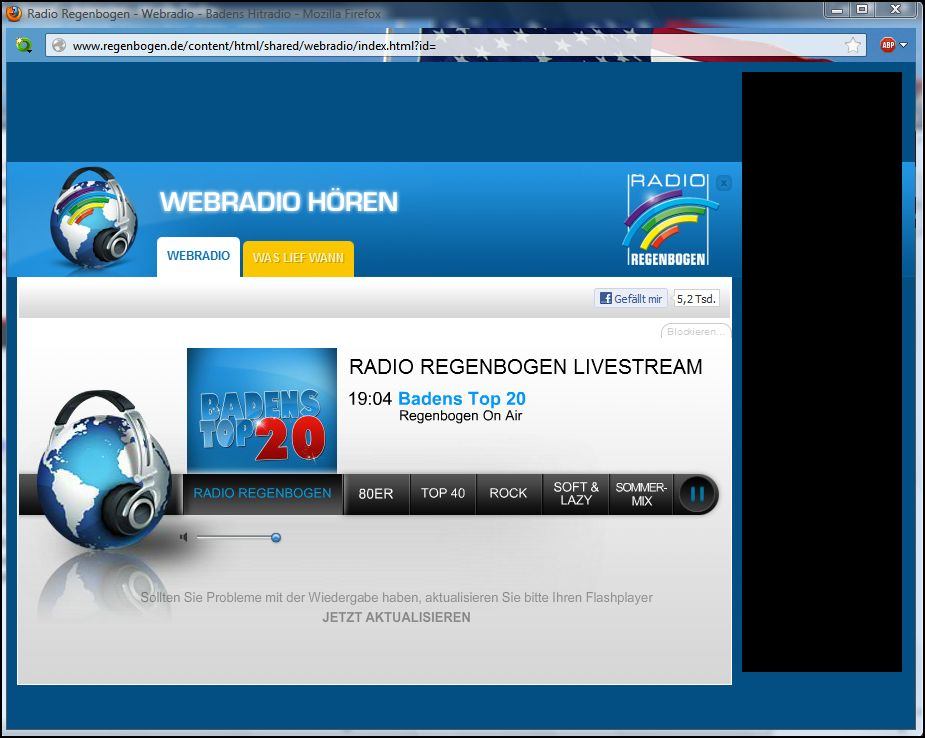
Task: Click the large globe headphones player graphic
Action: pyautogui.click(x=104, y=470)
